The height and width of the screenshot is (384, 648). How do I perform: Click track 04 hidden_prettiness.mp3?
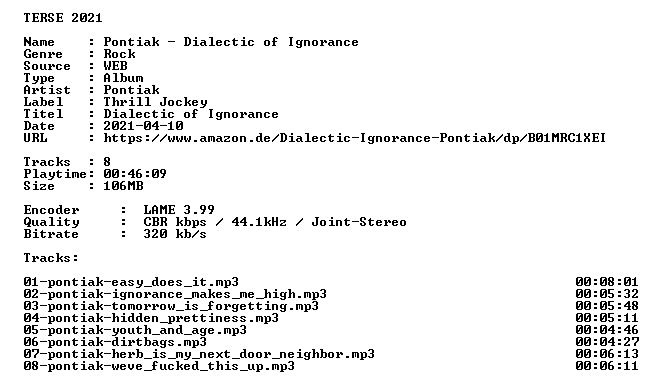(151, 318)
